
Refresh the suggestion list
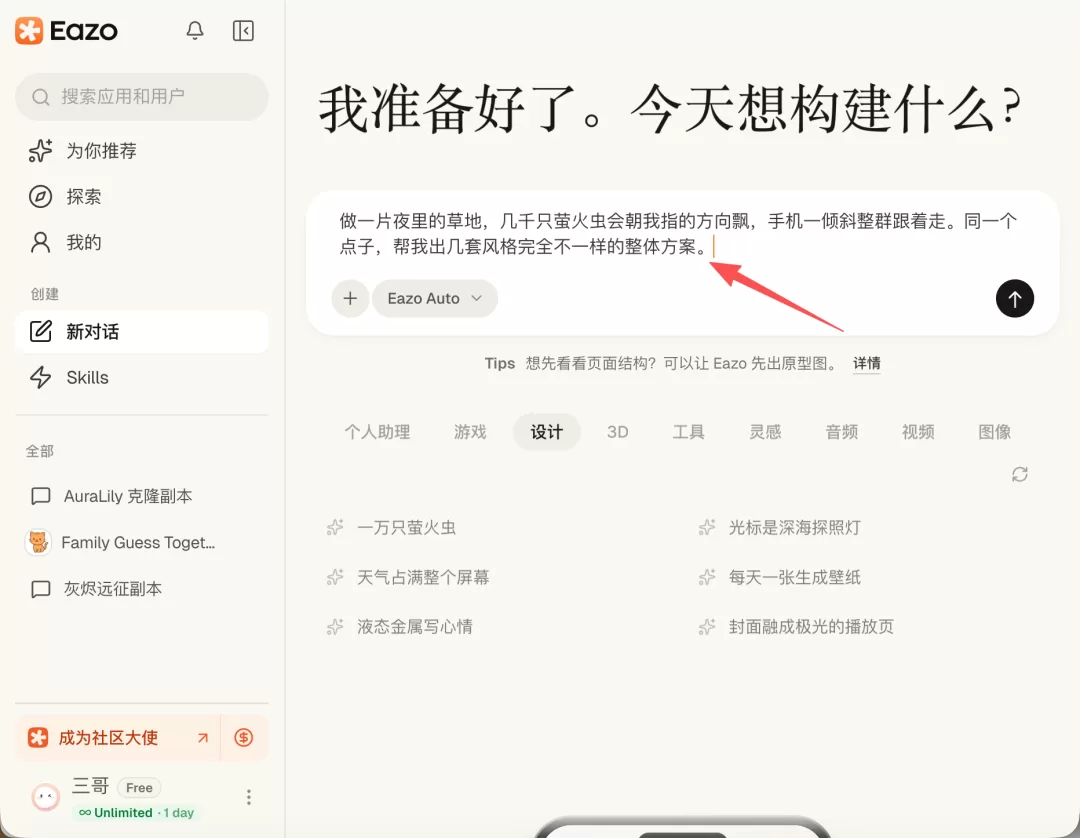coord(1020,474)
